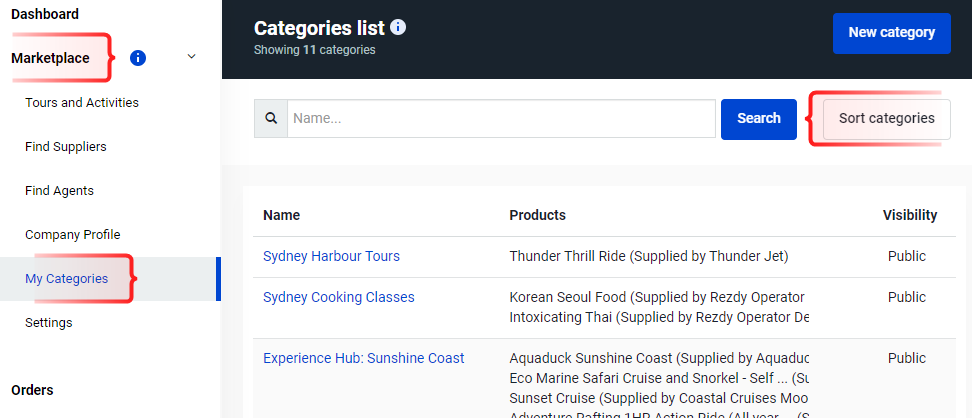
Task: Open Company Profile page
Action: tap(73, 234)
